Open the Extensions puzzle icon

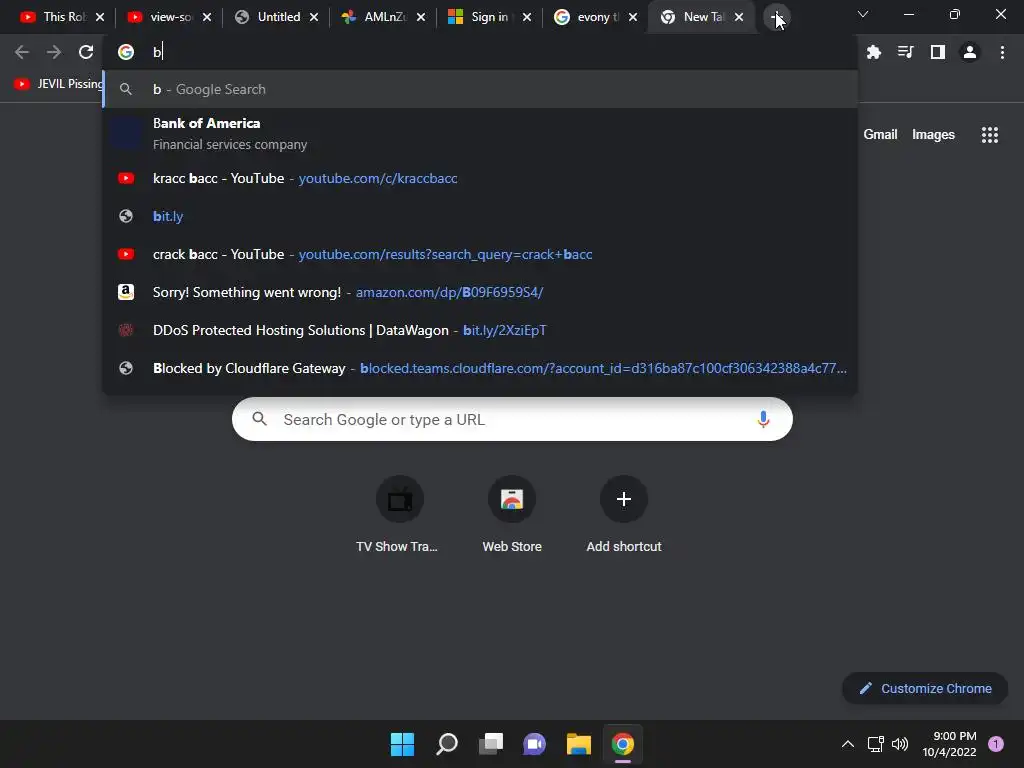[874, 52]
